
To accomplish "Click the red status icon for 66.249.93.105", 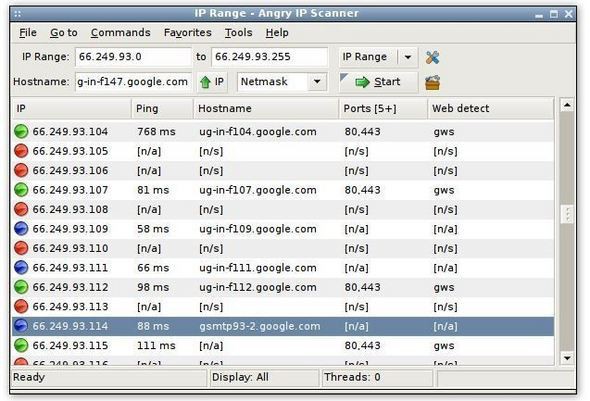I will (21, 151).
